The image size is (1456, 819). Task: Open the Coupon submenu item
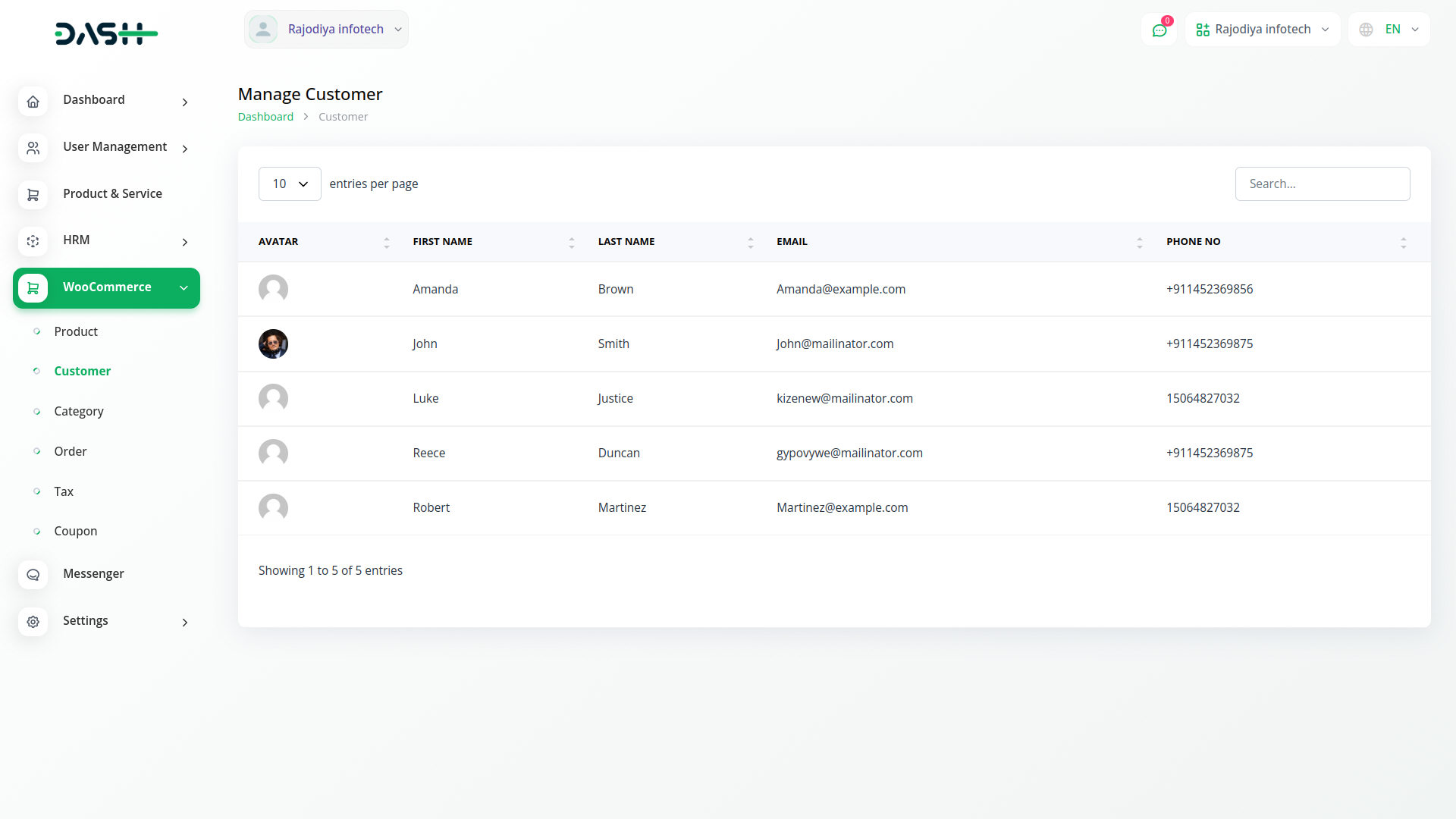[x=76, y=531]
